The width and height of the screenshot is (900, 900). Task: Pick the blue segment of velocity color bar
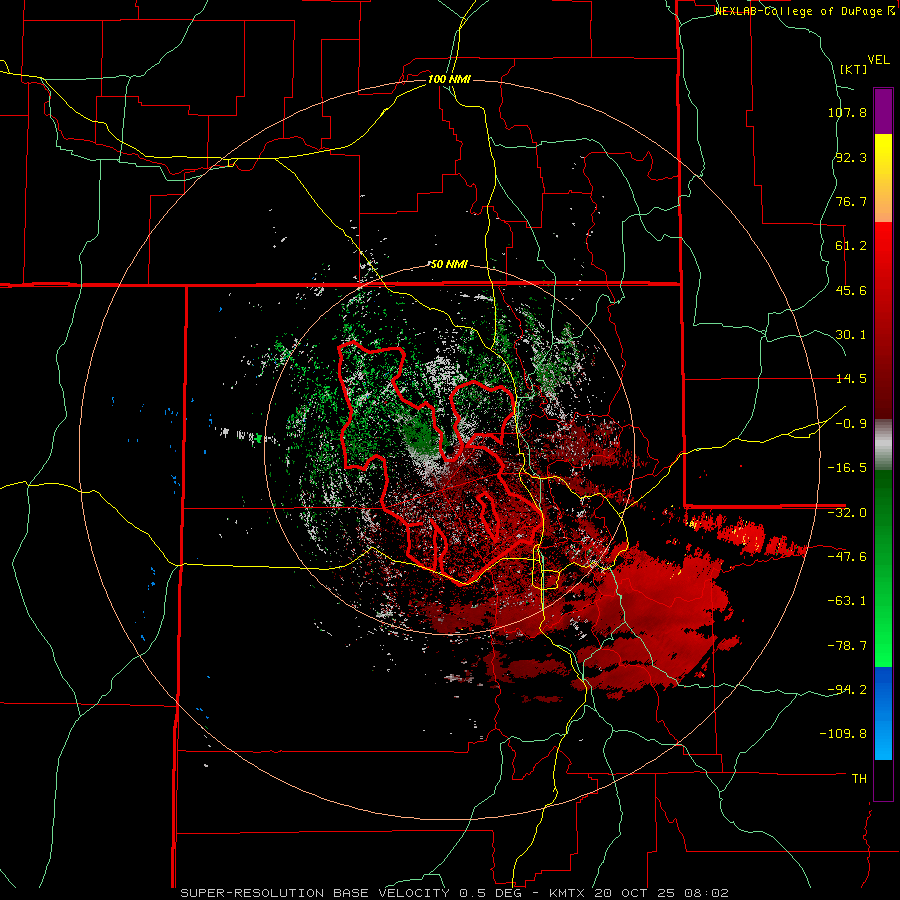883,713
